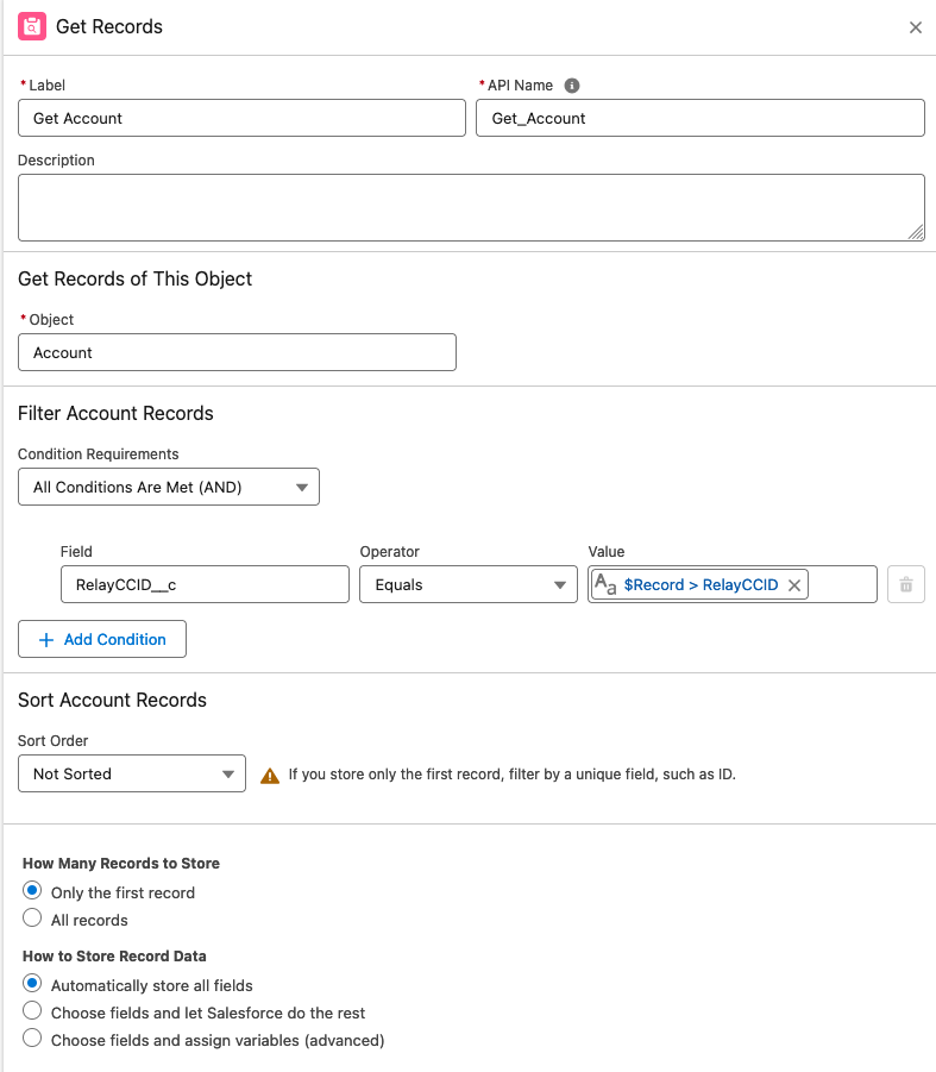Click the Object field containing Account

[x=237, y=353]
